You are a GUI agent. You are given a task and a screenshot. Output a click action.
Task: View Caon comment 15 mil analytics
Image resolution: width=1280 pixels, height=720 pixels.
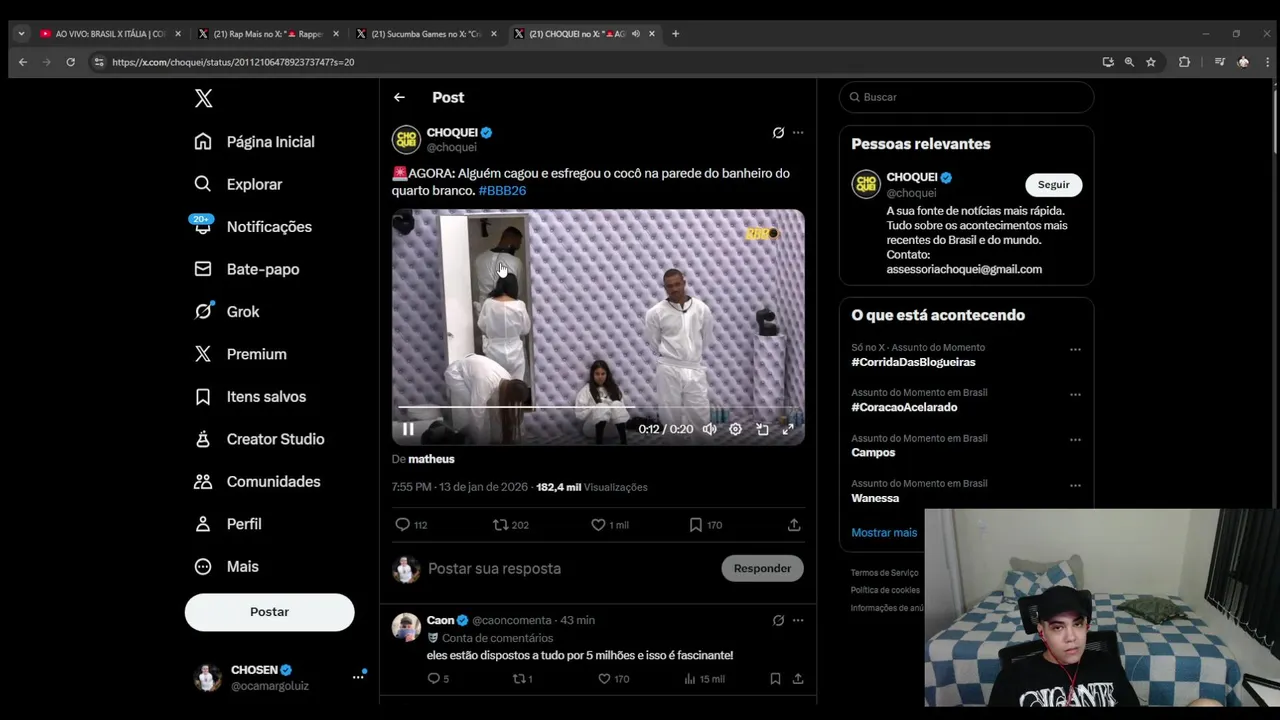click(704, 679)
